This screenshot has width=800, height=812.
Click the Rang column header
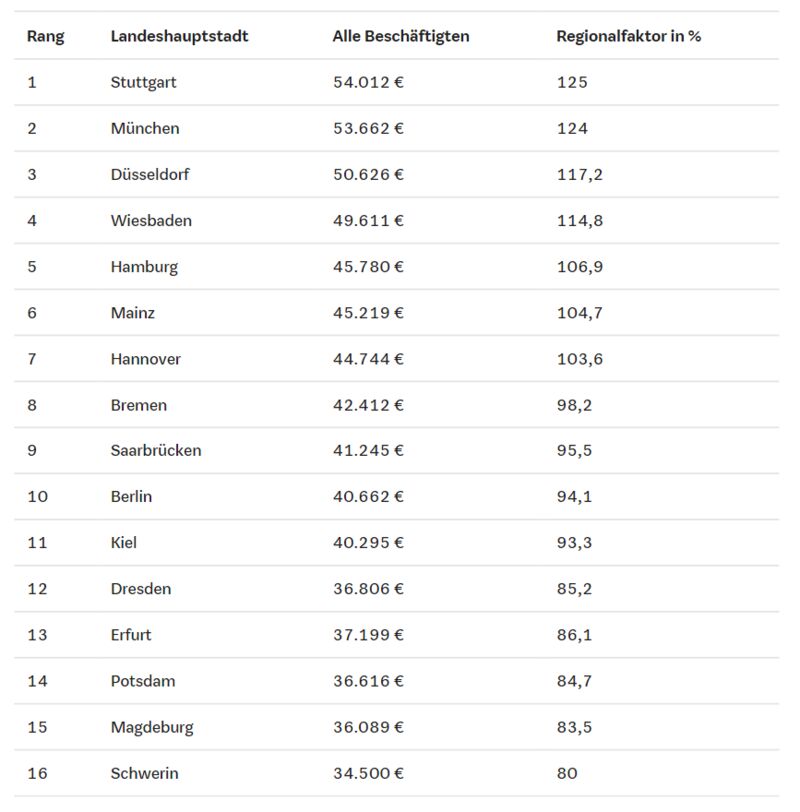[x=46, y=37]
